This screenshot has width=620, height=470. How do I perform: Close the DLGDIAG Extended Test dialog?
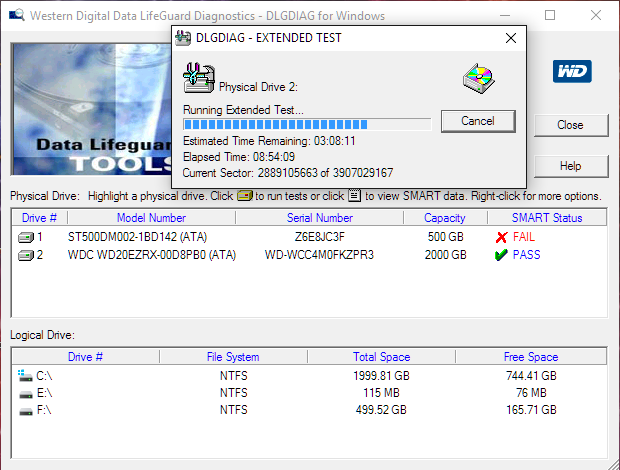(510, 38)
